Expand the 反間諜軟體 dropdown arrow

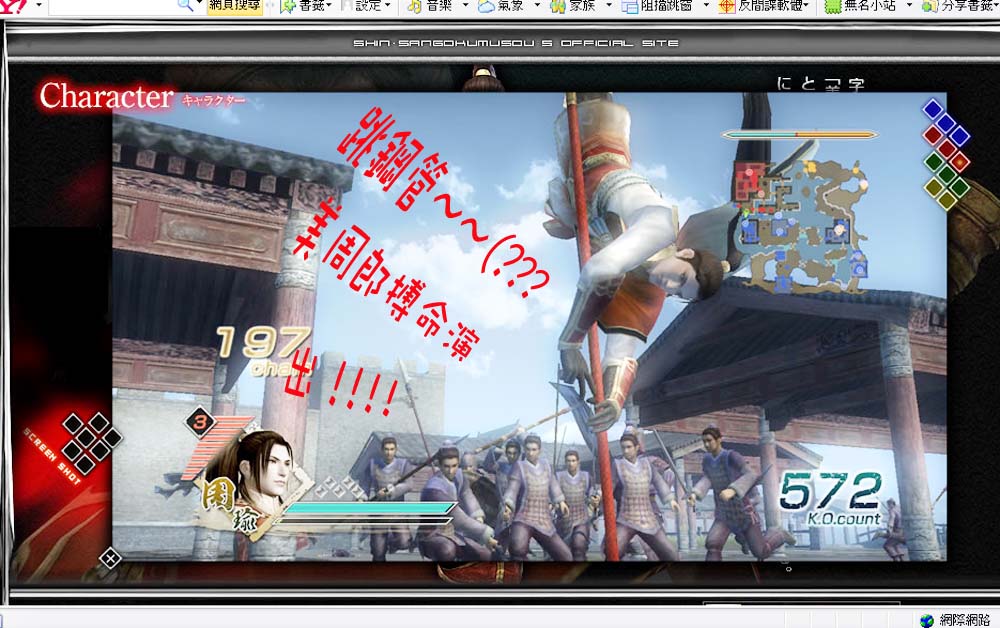807,5
